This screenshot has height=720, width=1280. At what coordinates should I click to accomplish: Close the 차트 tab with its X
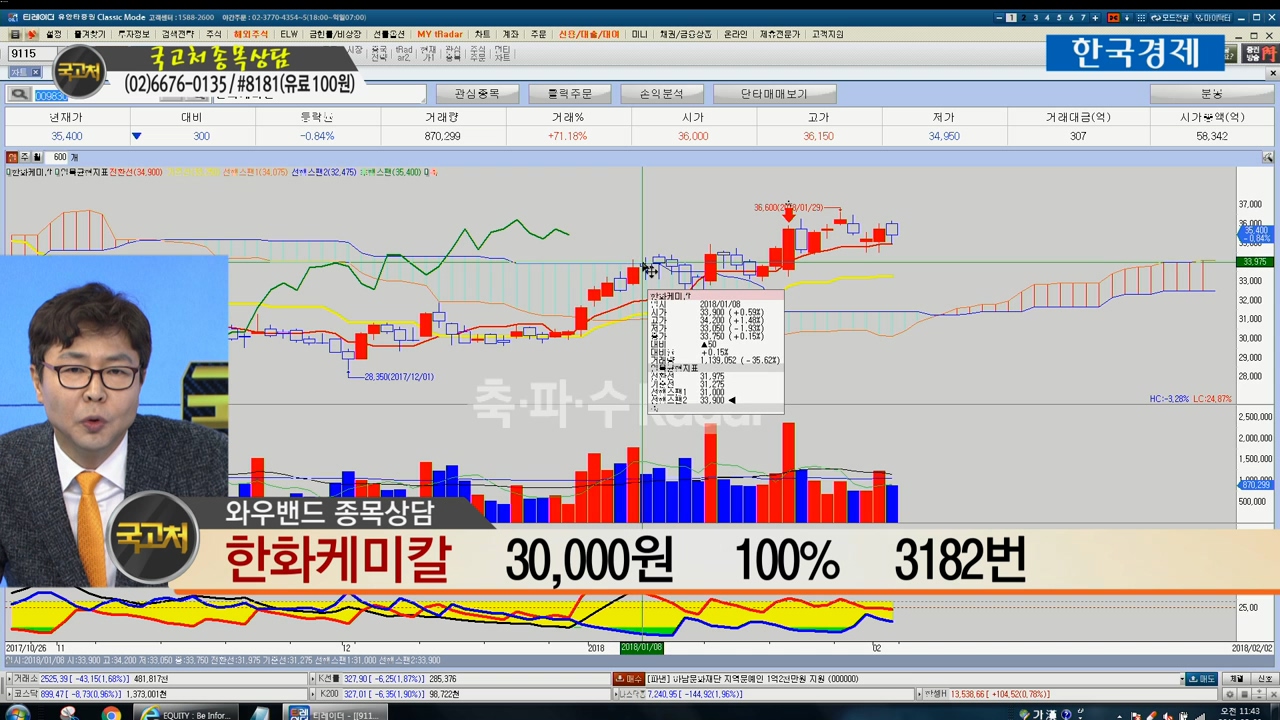(x=36, y=72)
